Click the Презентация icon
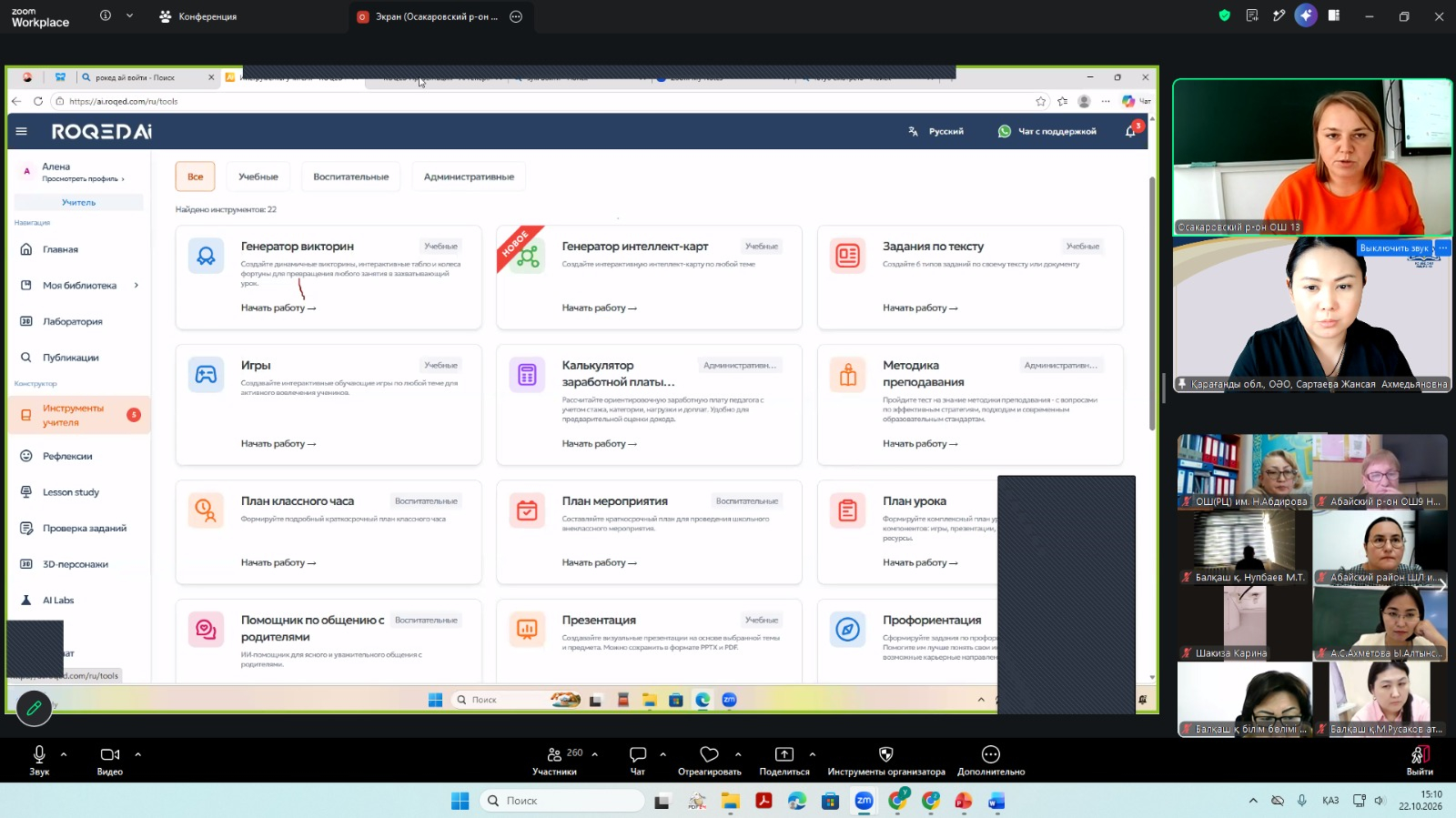1456x818 pixels. tap(528, 629)
